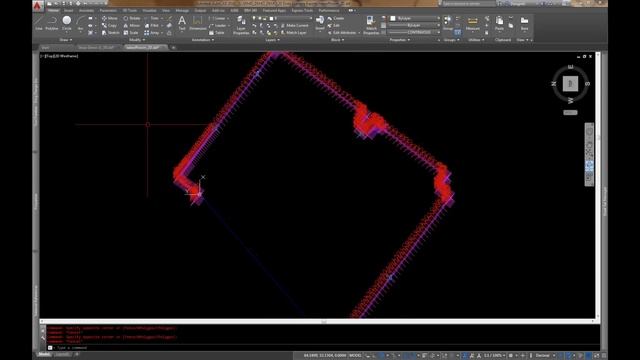Image resolution: width=640 pixels, height=360 pixels.
Task: Activate the Array command
Action: [x=152, y=33]
